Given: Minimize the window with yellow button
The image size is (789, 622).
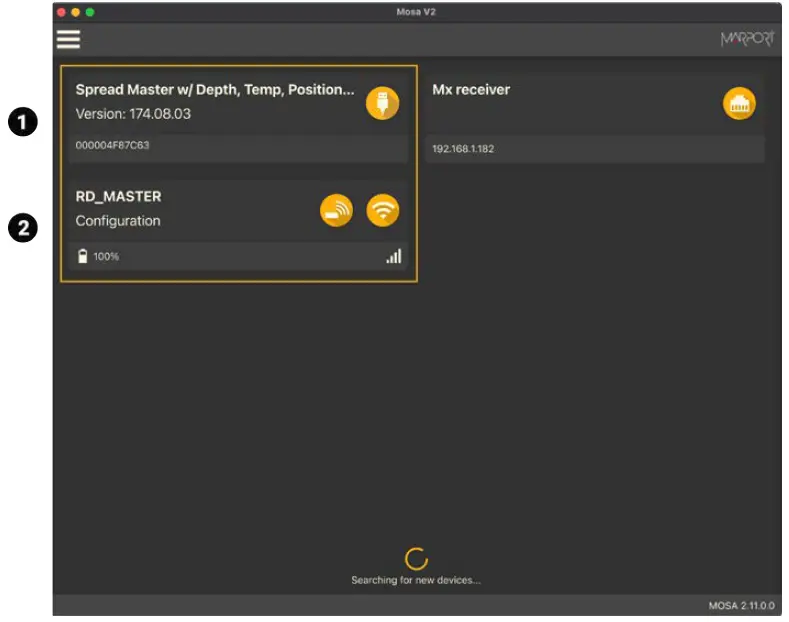Looking at the screenshot, I should (x=75, y=12).
